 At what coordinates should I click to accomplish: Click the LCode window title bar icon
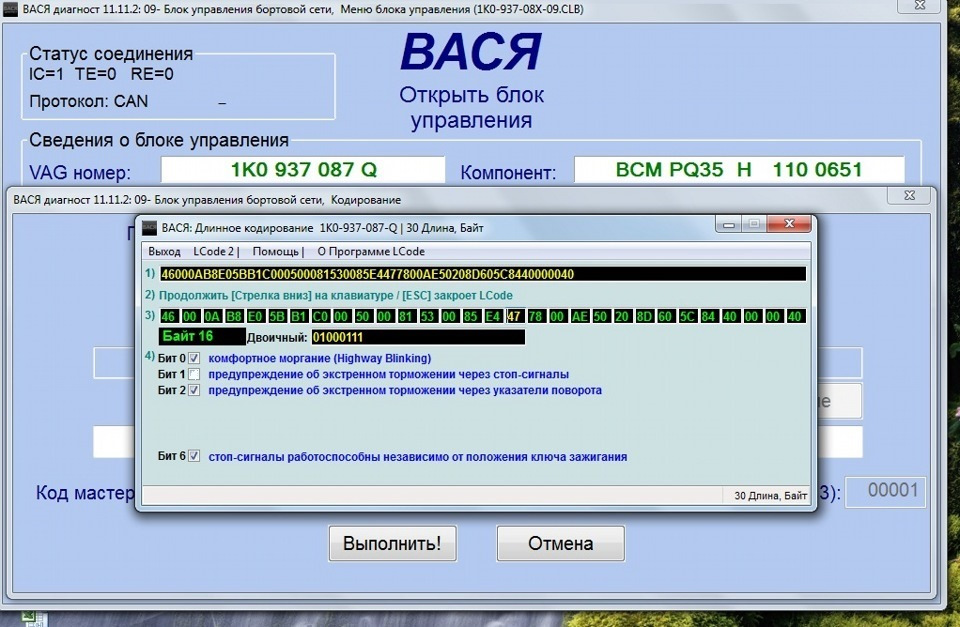coord(149,228)
